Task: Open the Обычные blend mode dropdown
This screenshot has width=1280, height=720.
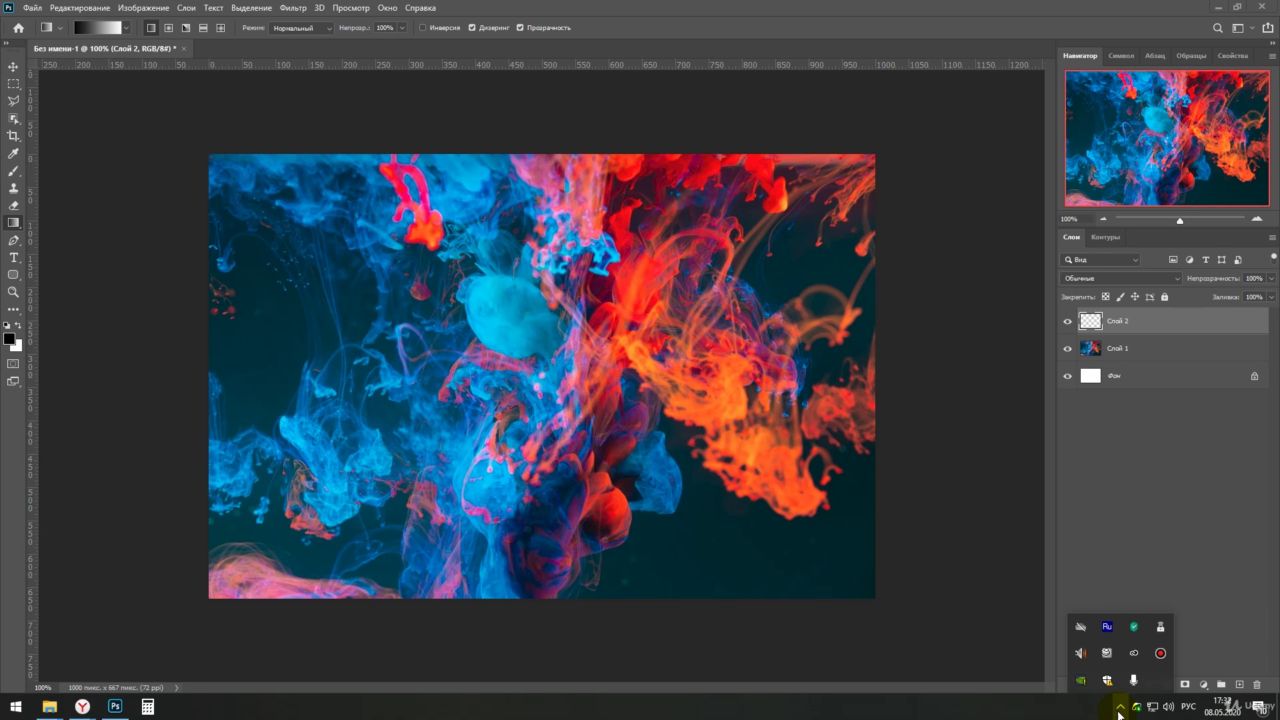Action: 1121,278
